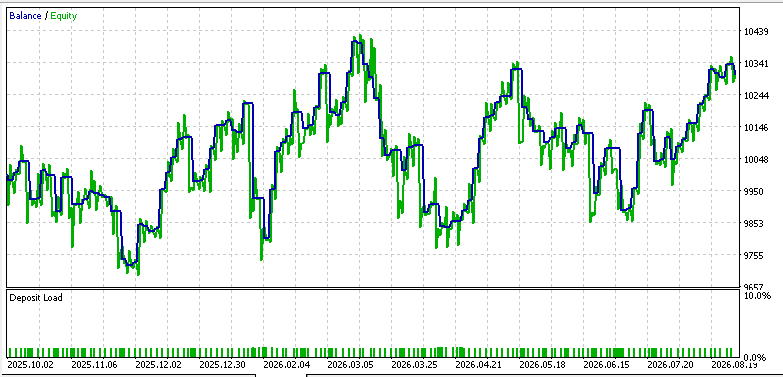Click the Balance legend label
The width and height of the screenshot is (783, 377).
coord(25,16)
